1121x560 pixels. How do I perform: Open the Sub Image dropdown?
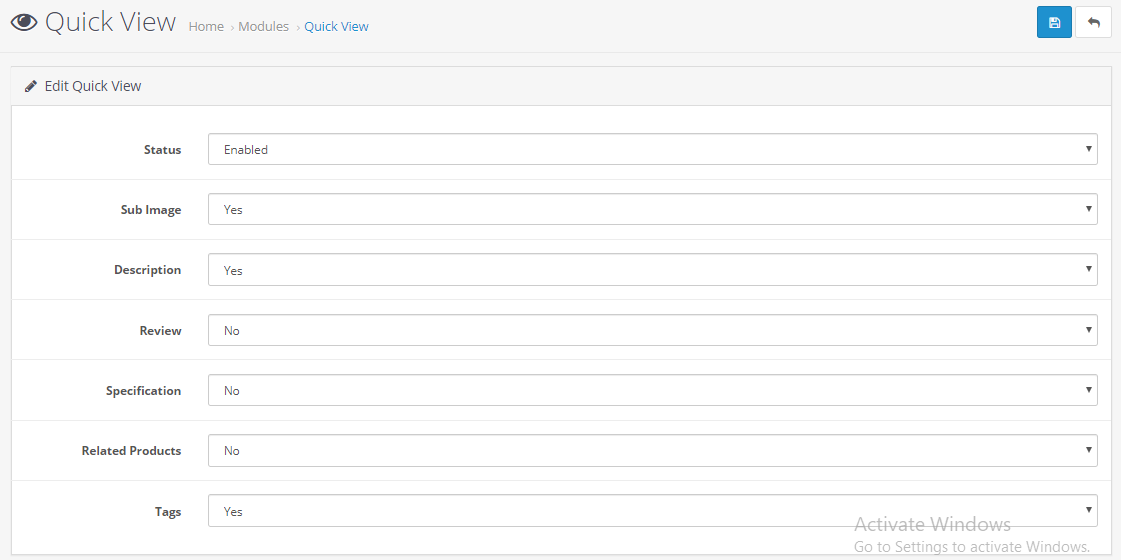[x=653, y=210]
